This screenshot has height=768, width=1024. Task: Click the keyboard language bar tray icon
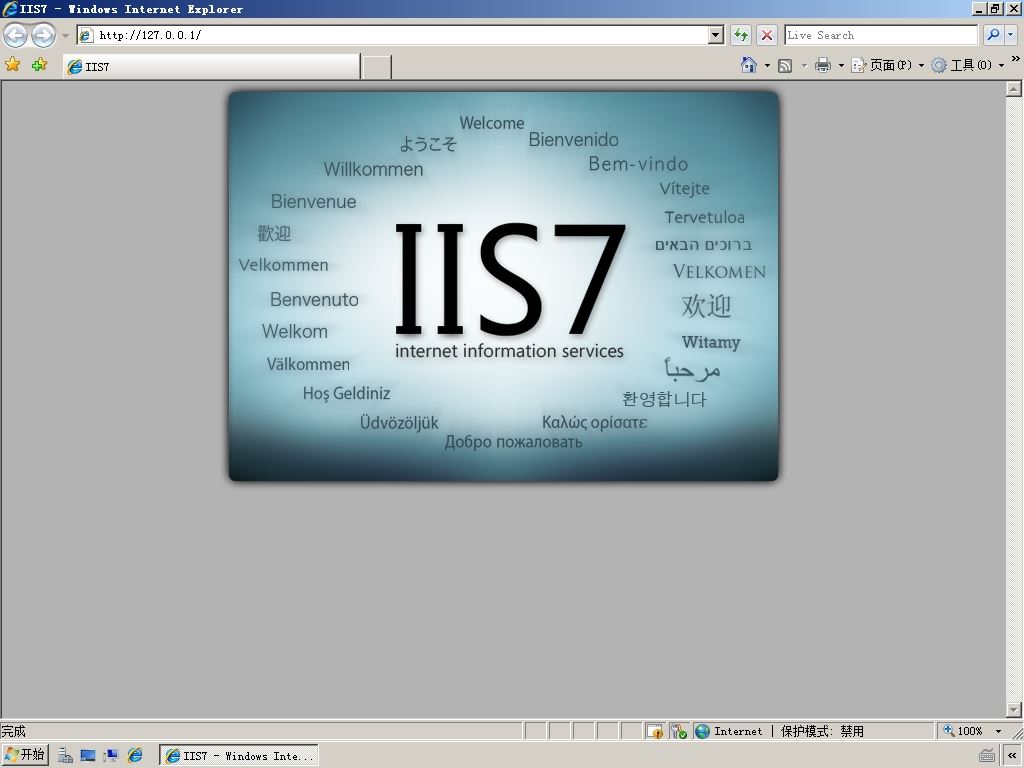987,756
